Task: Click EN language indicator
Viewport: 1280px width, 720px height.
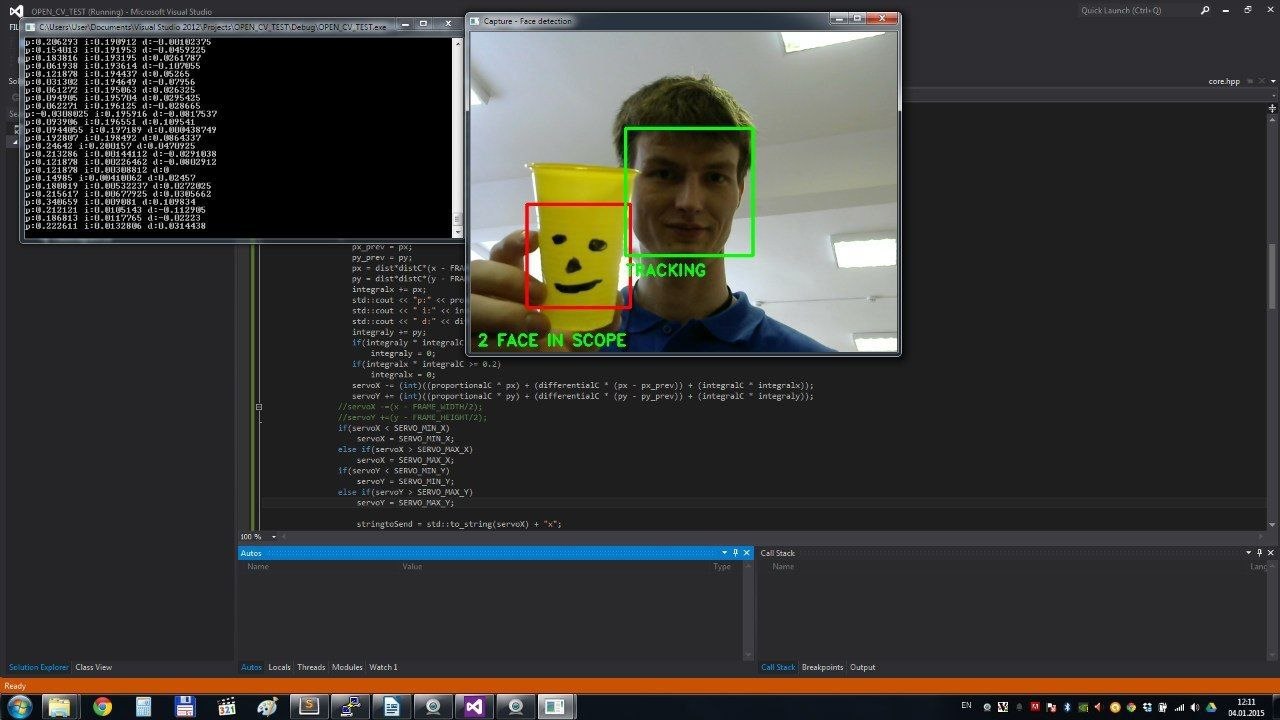Action: pos(966,706)
